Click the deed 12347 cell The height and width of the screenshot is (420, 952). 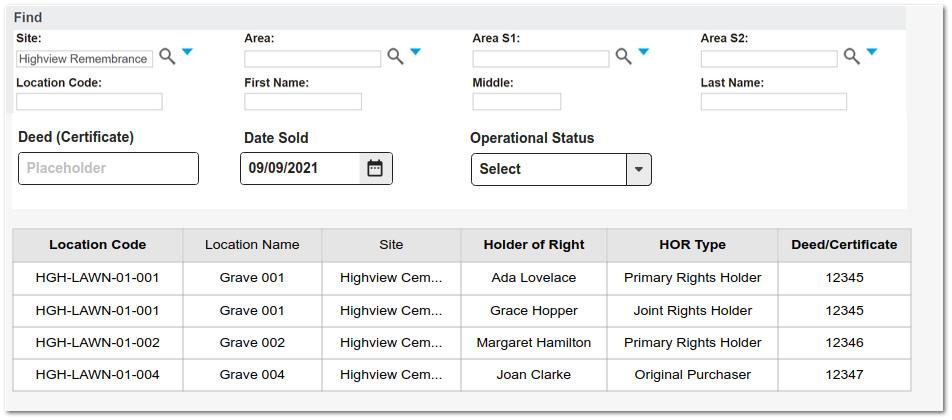pyautogui.click(x=845, y=375)
